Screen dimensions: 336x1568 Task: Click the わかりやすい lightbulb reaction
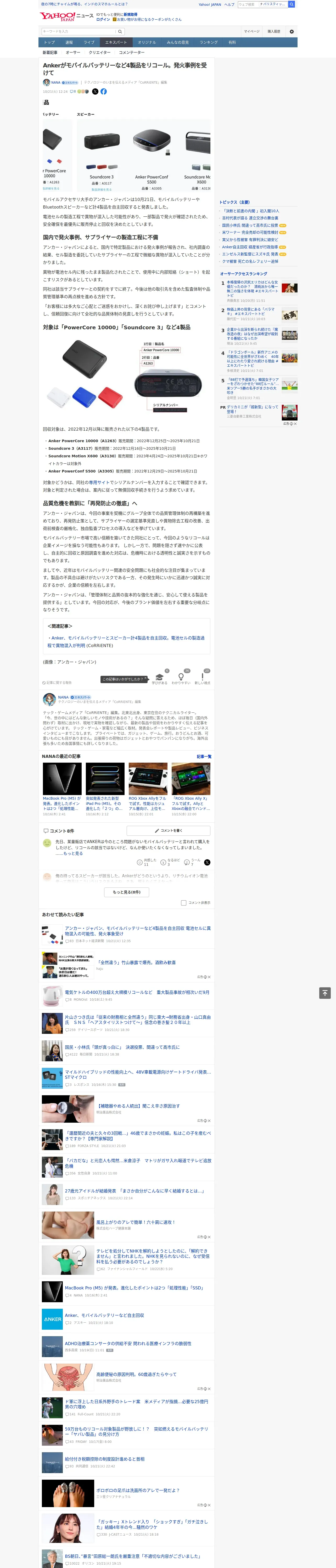[181, 677]
